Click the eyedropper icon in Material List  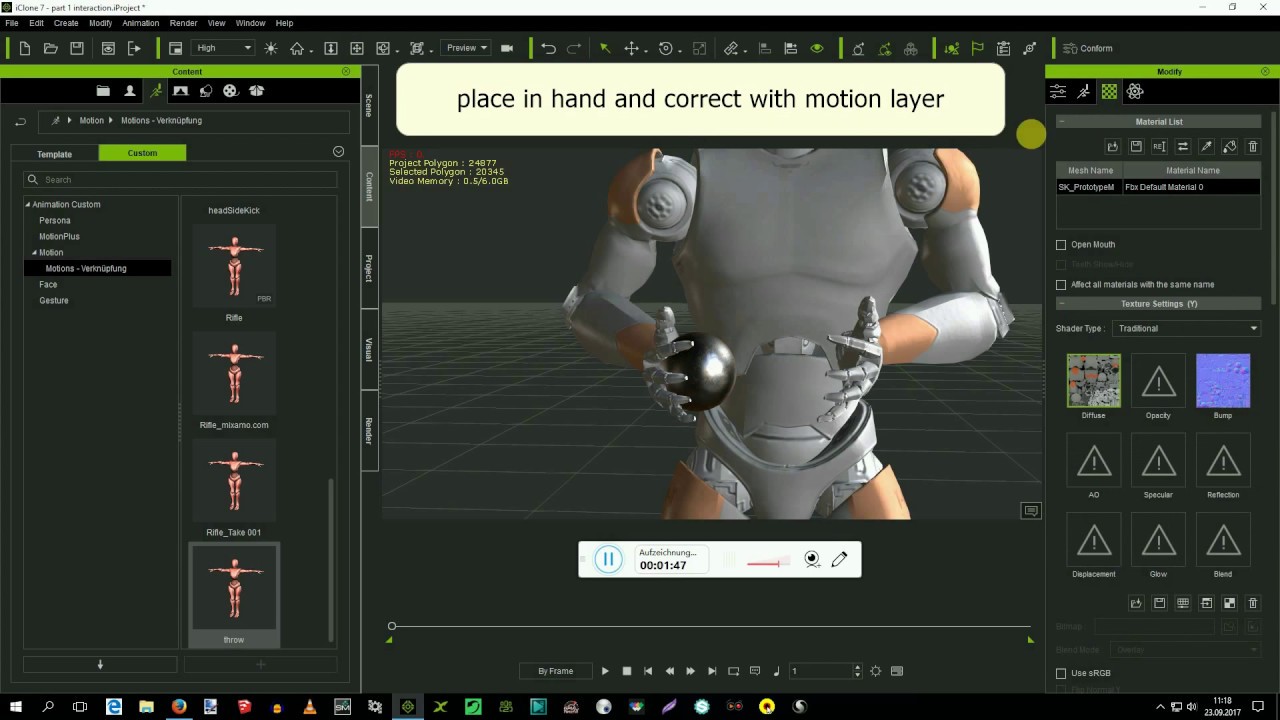tap(1206, 147)
